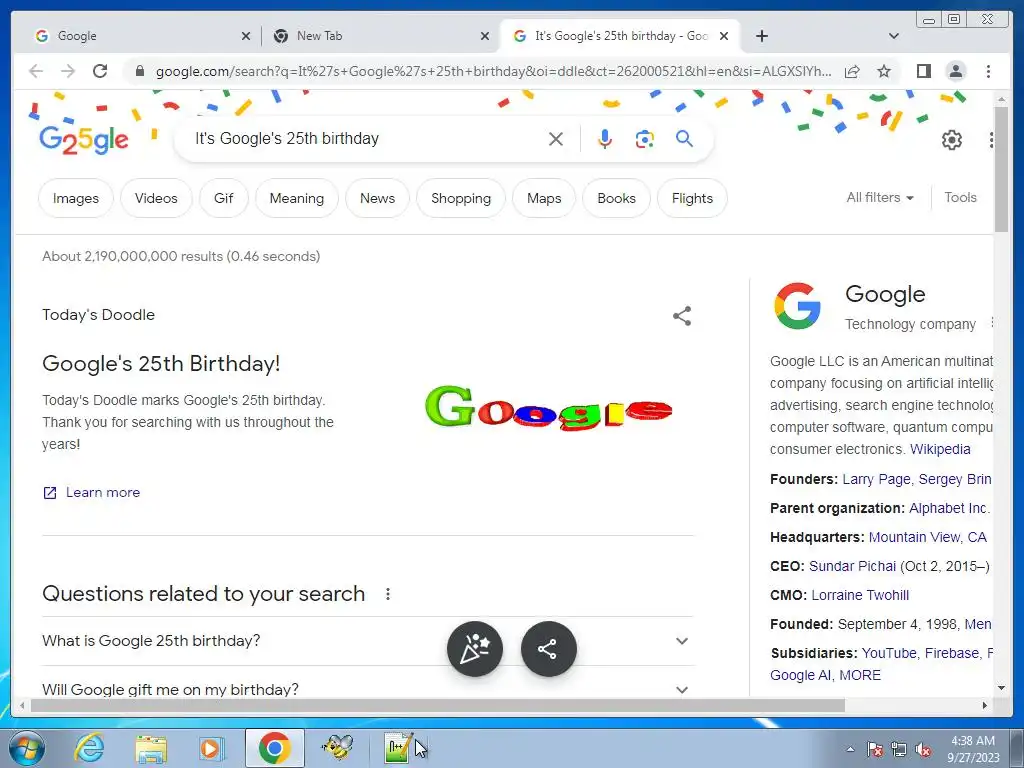Open the Mountain View, CA link
Image resolution: width=1024 pixels, height=768 pixels.
point(927,537)
